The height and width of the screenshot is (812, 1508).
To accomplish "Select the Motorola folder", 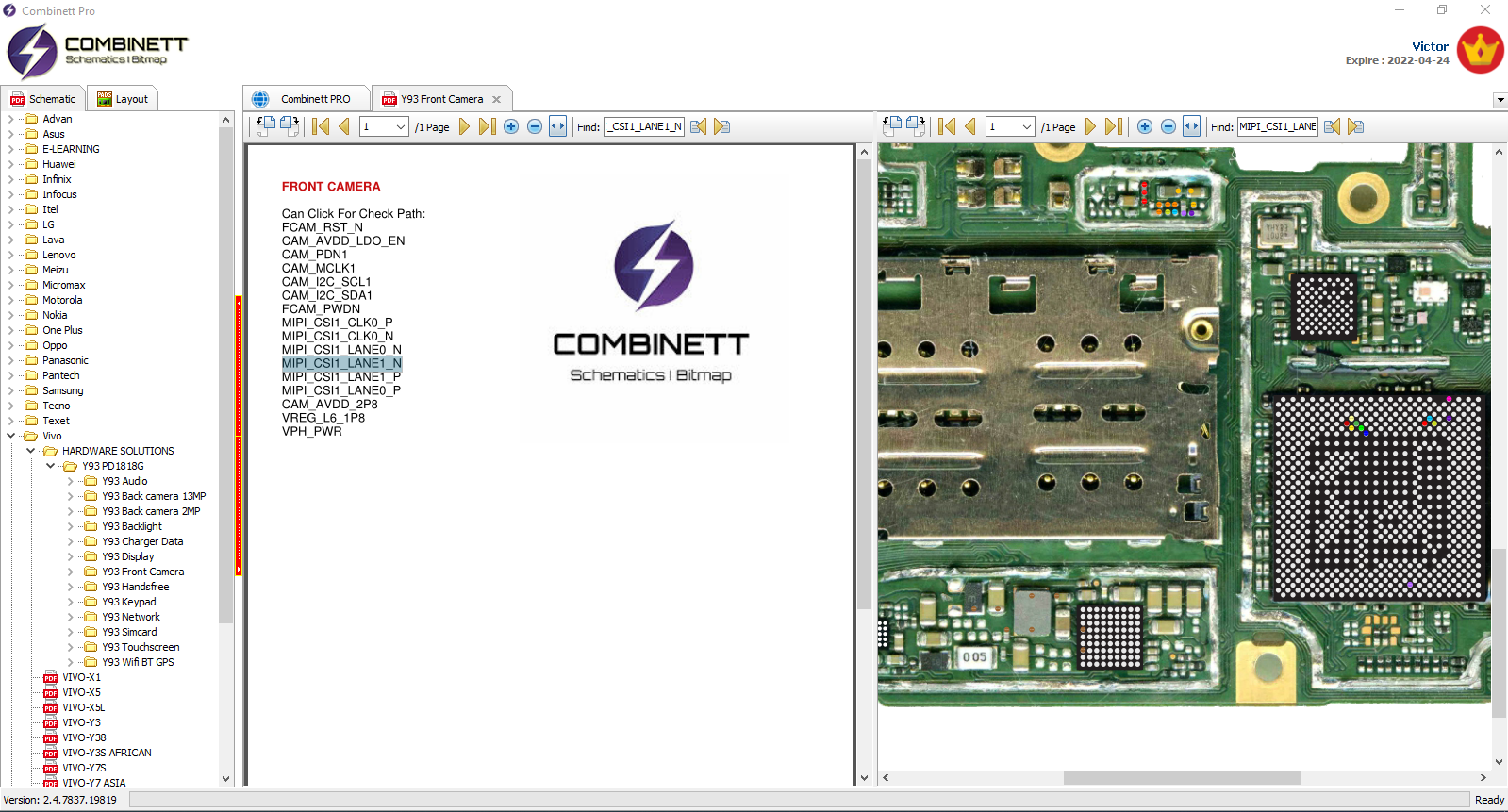I will pyautogui.click(x=62, y=300).
